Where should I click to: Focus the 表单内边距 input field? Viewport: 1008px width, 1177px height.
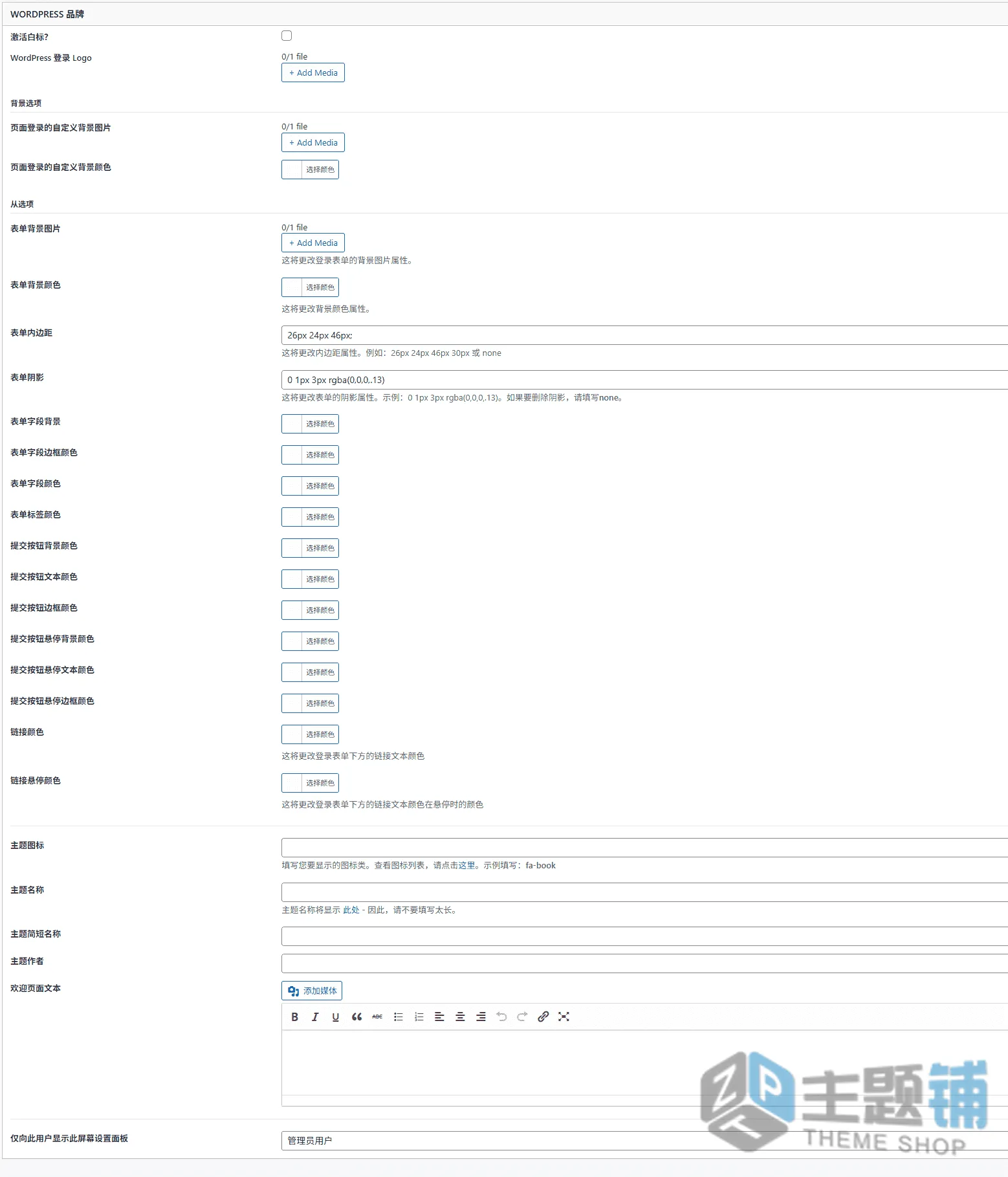[644, 335]
